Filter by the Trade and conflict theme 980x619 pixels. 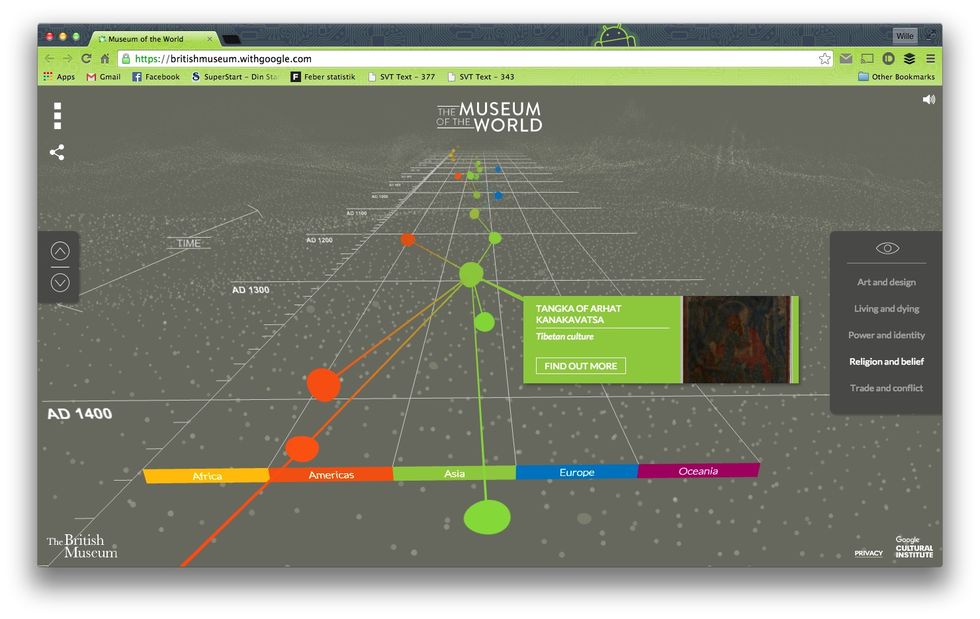[886, 388]
